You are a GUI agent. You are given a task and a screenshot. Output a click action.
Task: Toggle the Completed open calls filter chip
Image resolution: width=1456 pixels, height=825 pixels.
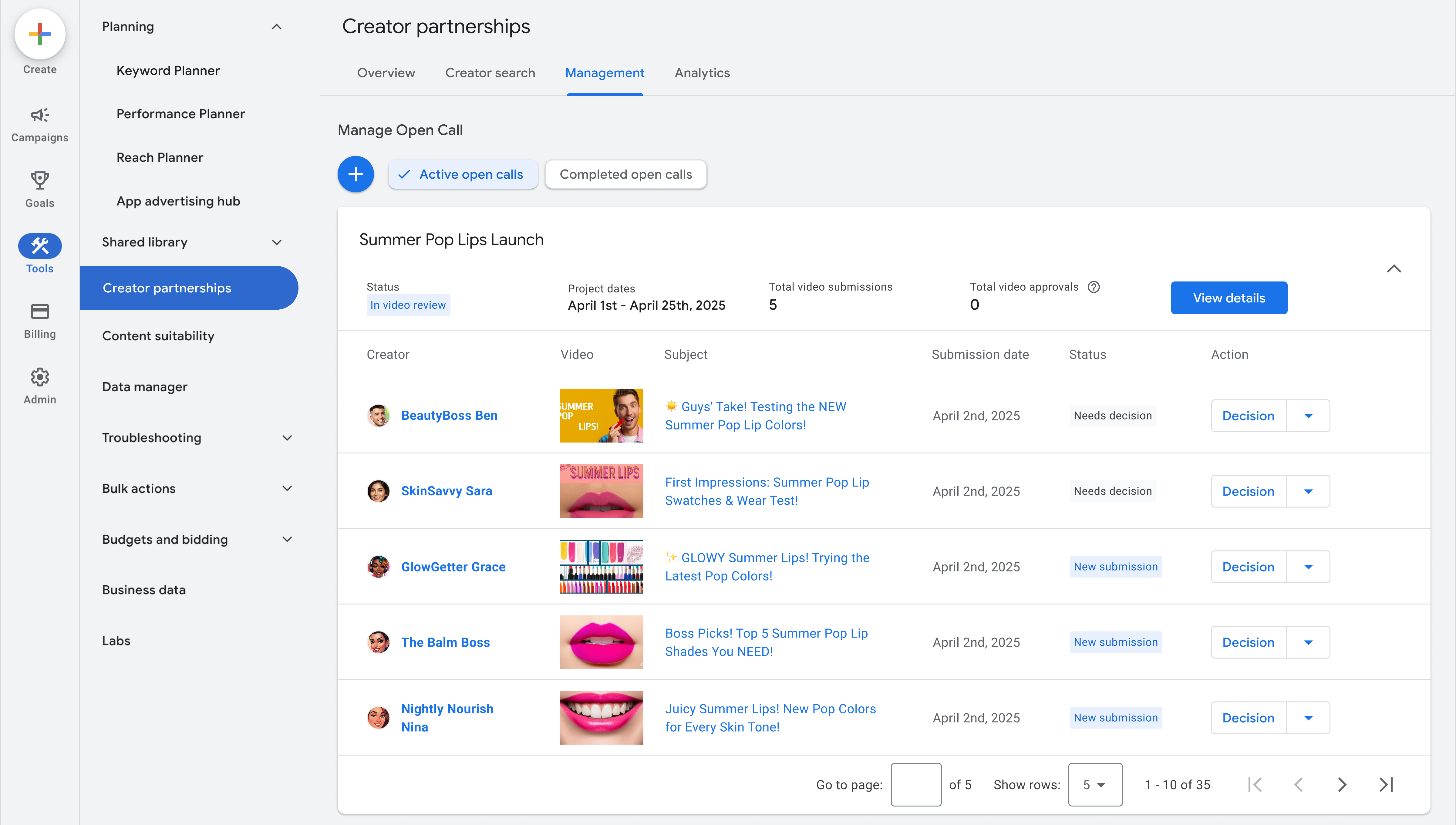(625, 174)
